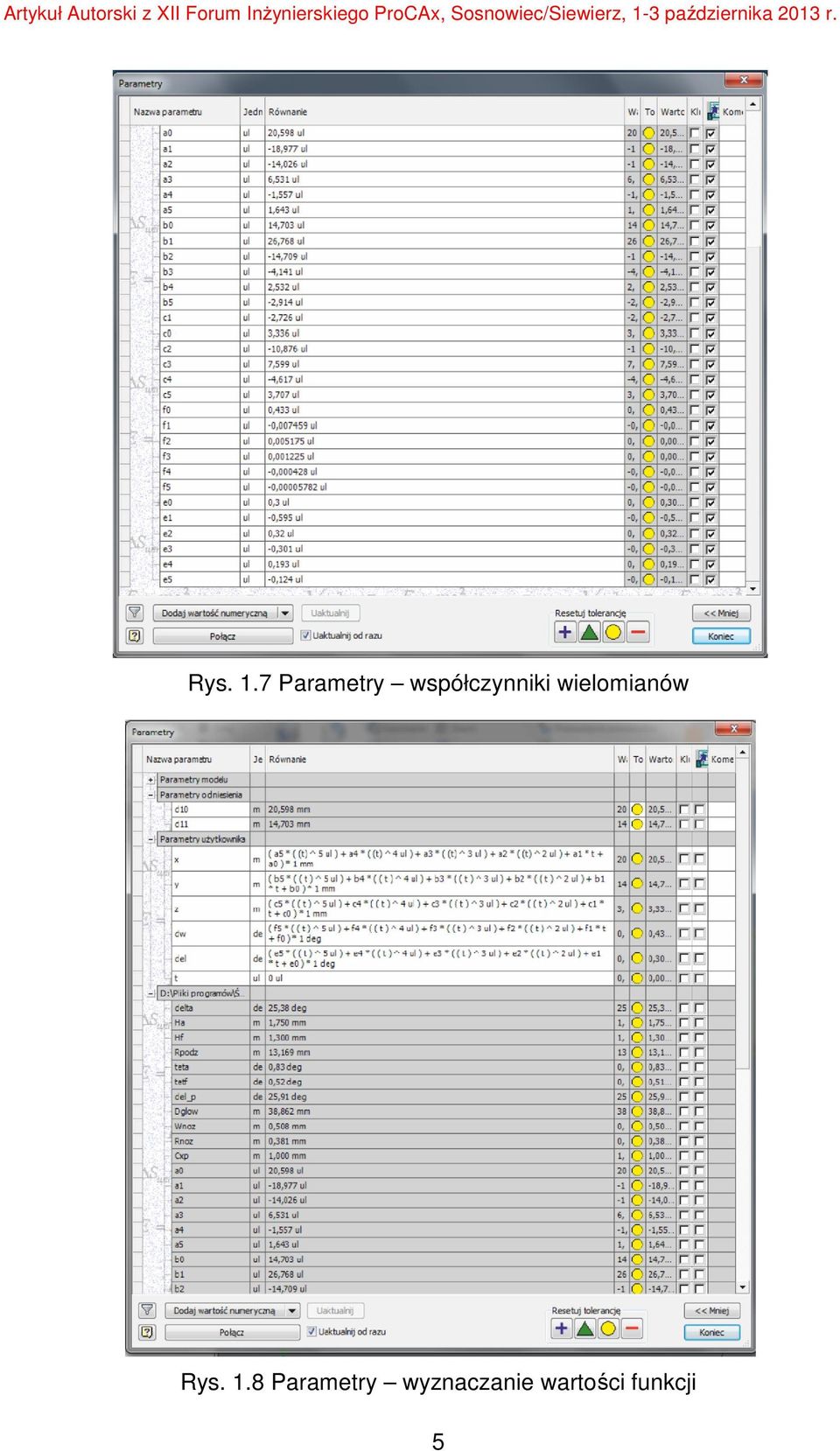Open parameter filter funnel in Rys. 1.8 dialog

pyautogui.click(x=147, y=1310)
